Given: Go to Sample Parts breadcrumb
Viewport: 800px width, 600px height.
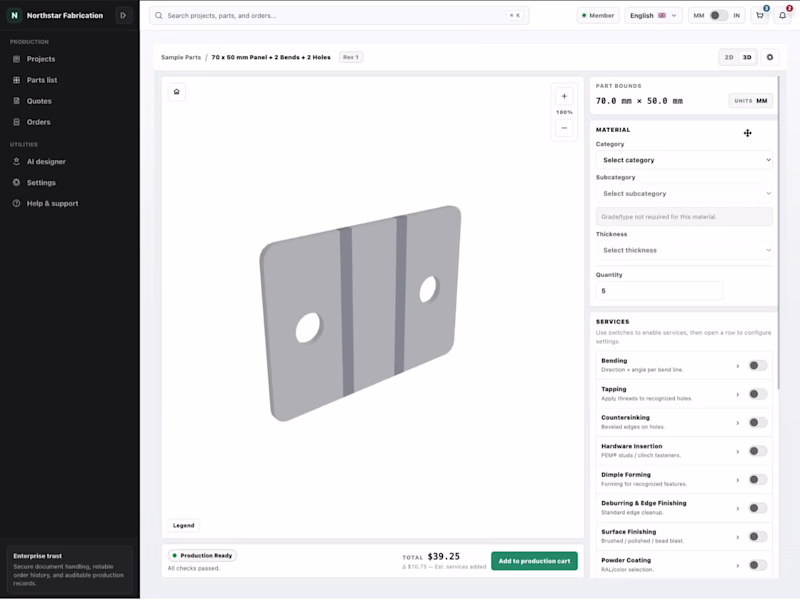Looking at the screenshot, I should (x=181, y=57).
